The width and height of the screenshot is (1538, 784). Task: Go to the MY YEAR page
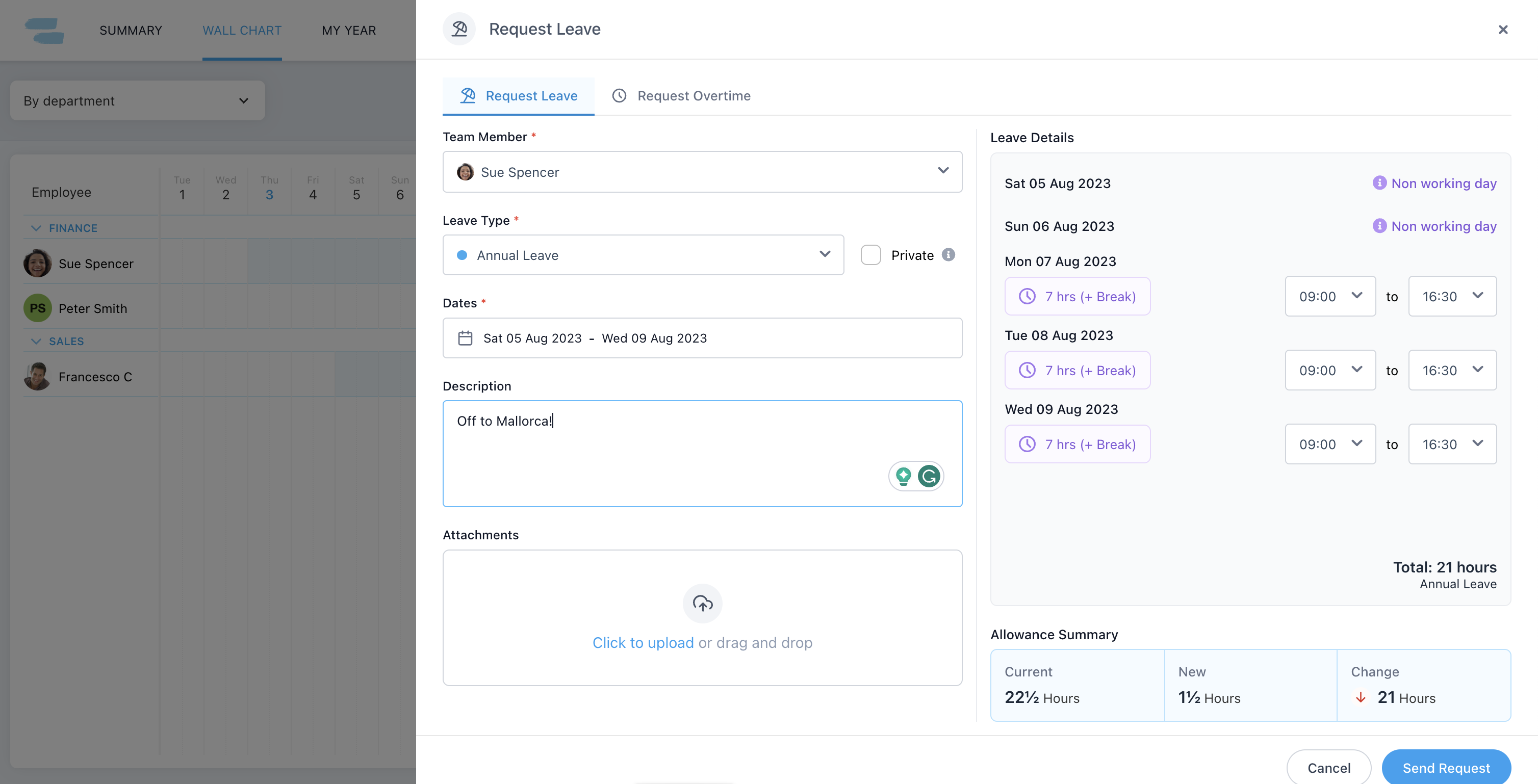(x=349, y=30)
